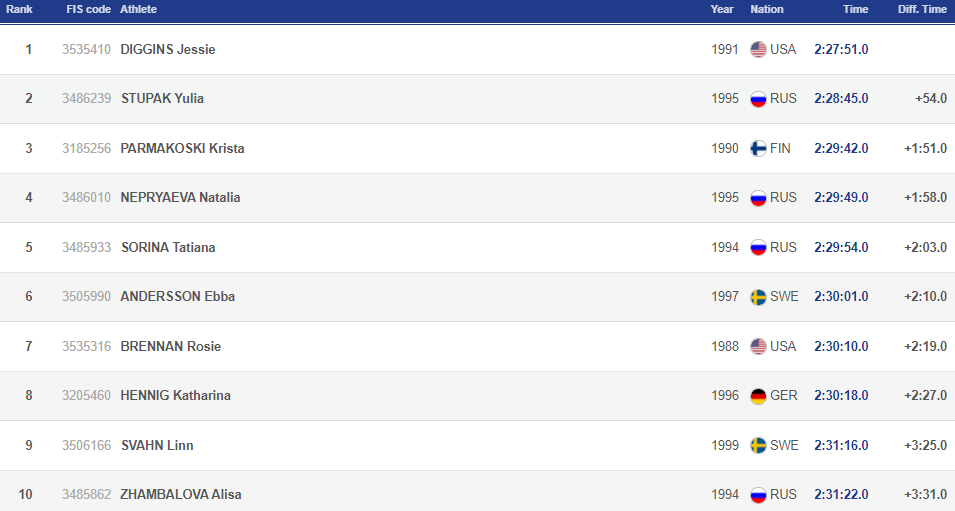Click the Russian flag in Yulia Stupak's row
Viewport: 955px width, 511px height.
click(758, 99)
